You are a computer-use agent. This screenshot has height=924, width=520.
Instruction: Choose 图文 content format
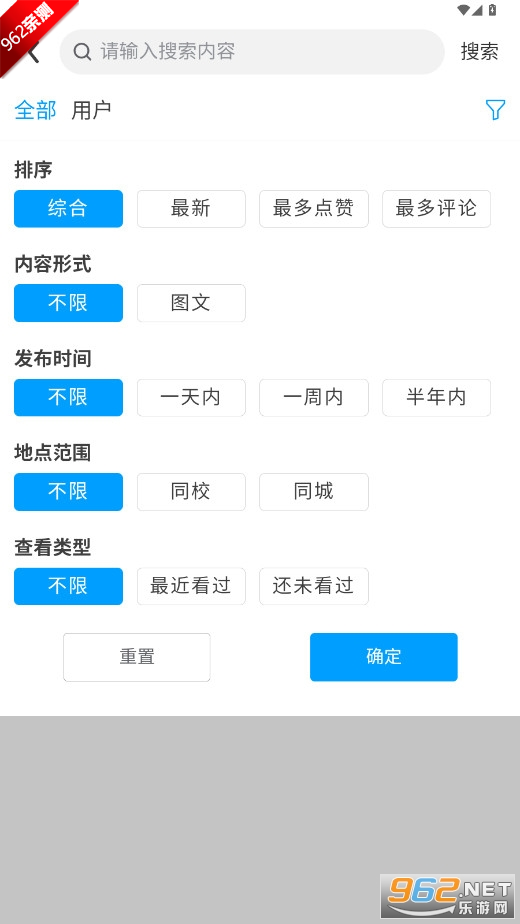pyautogui.click(x=191, y=303)
